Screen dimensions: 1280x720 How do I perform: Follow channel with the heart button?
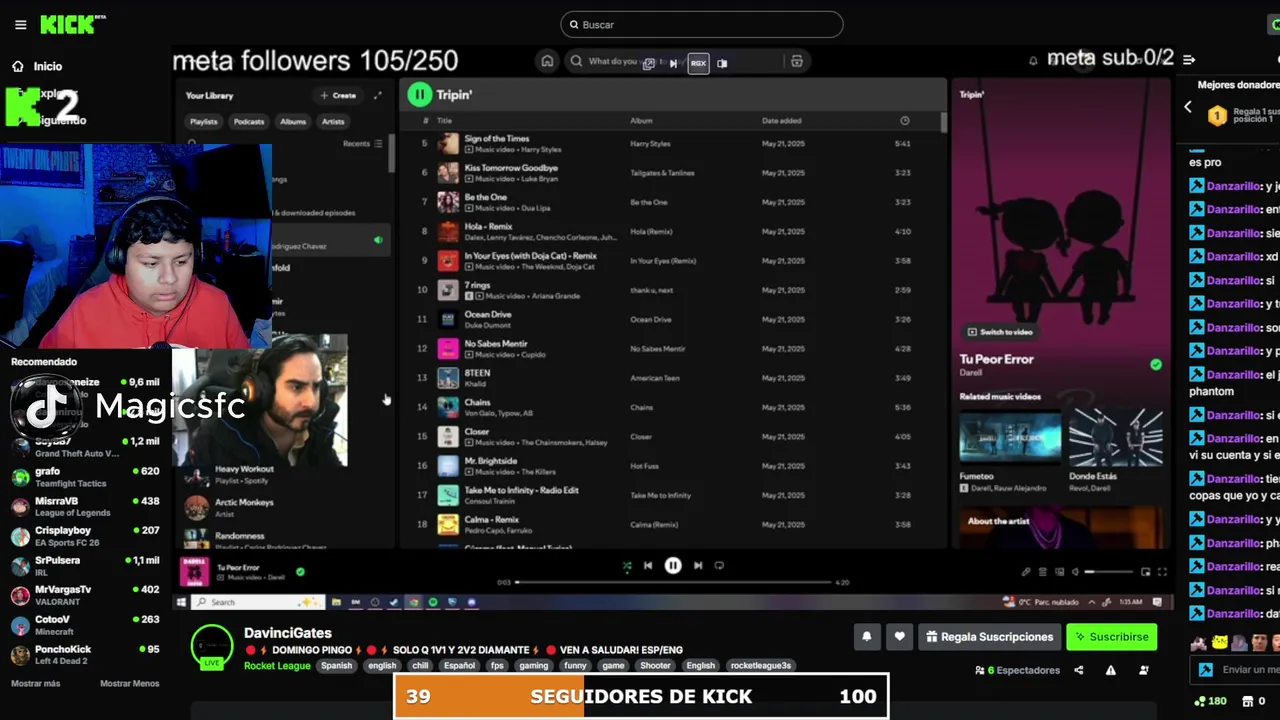(899, 636)
